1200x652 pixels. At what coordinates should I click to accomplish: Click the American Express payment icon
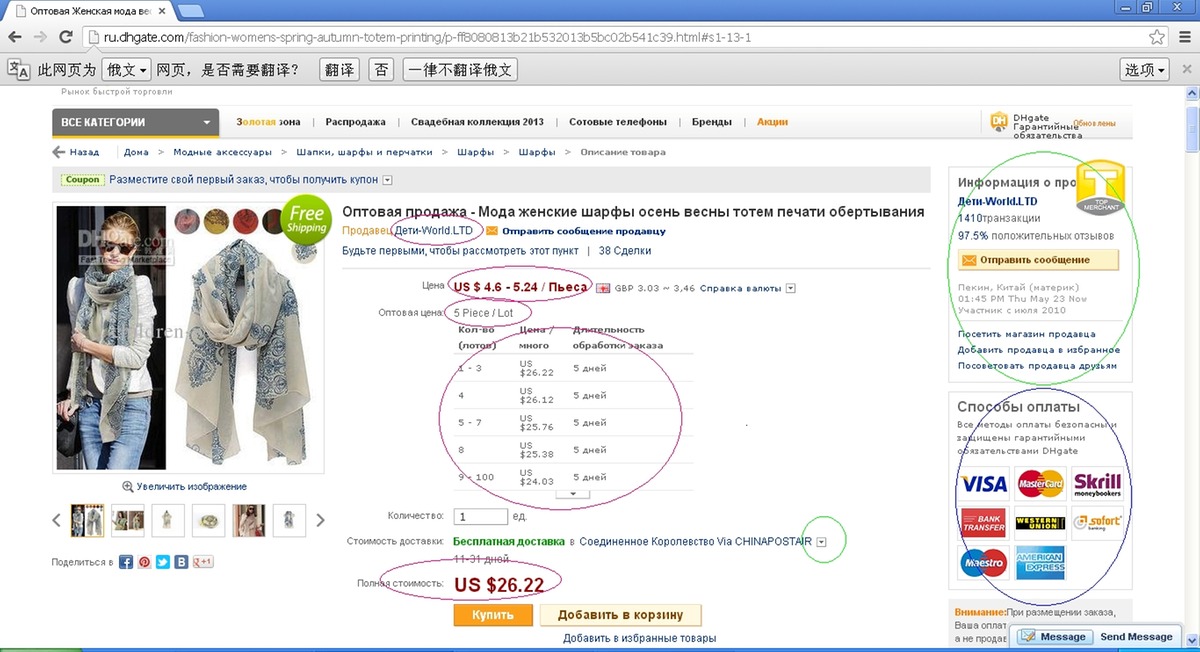(1040, 562)
